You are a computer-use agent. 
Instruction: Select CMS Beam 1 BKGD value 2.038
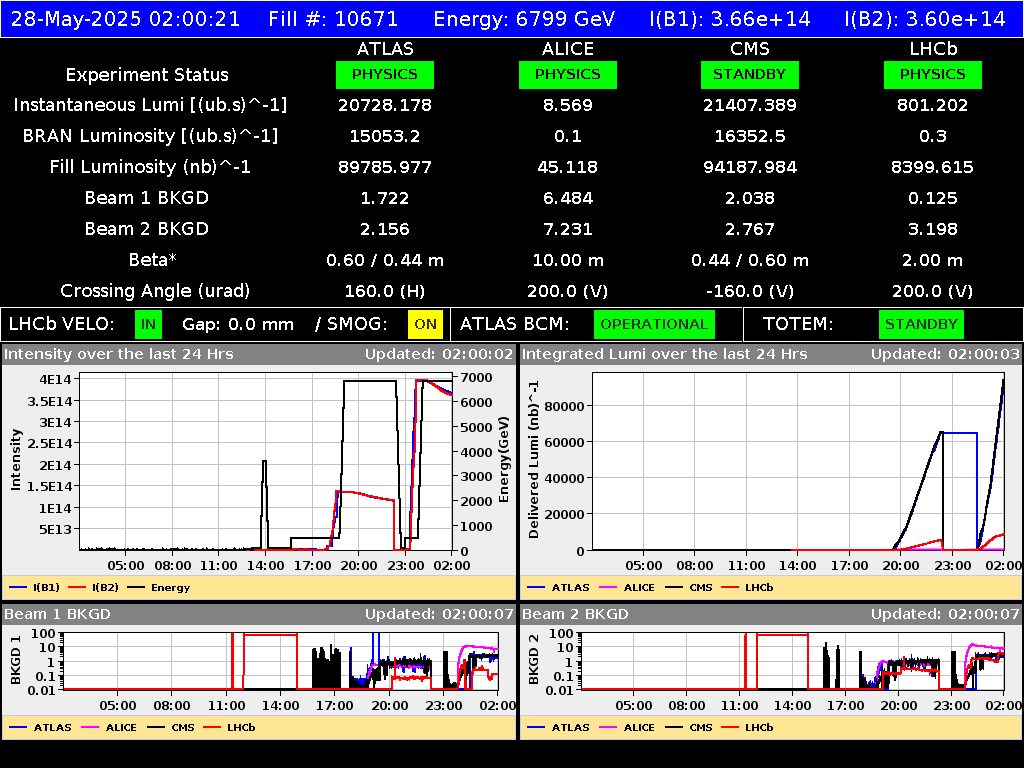click(x=750, y=198)
